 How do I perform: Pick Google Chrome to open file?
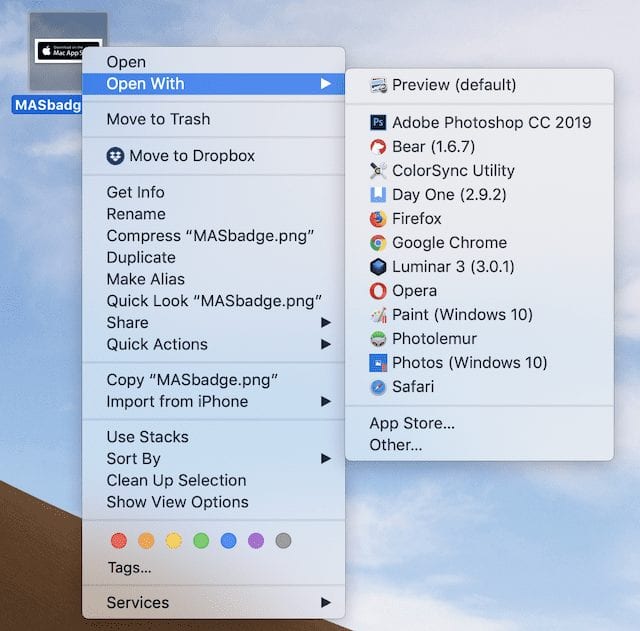pyautogui.click(x=449, y=242)
